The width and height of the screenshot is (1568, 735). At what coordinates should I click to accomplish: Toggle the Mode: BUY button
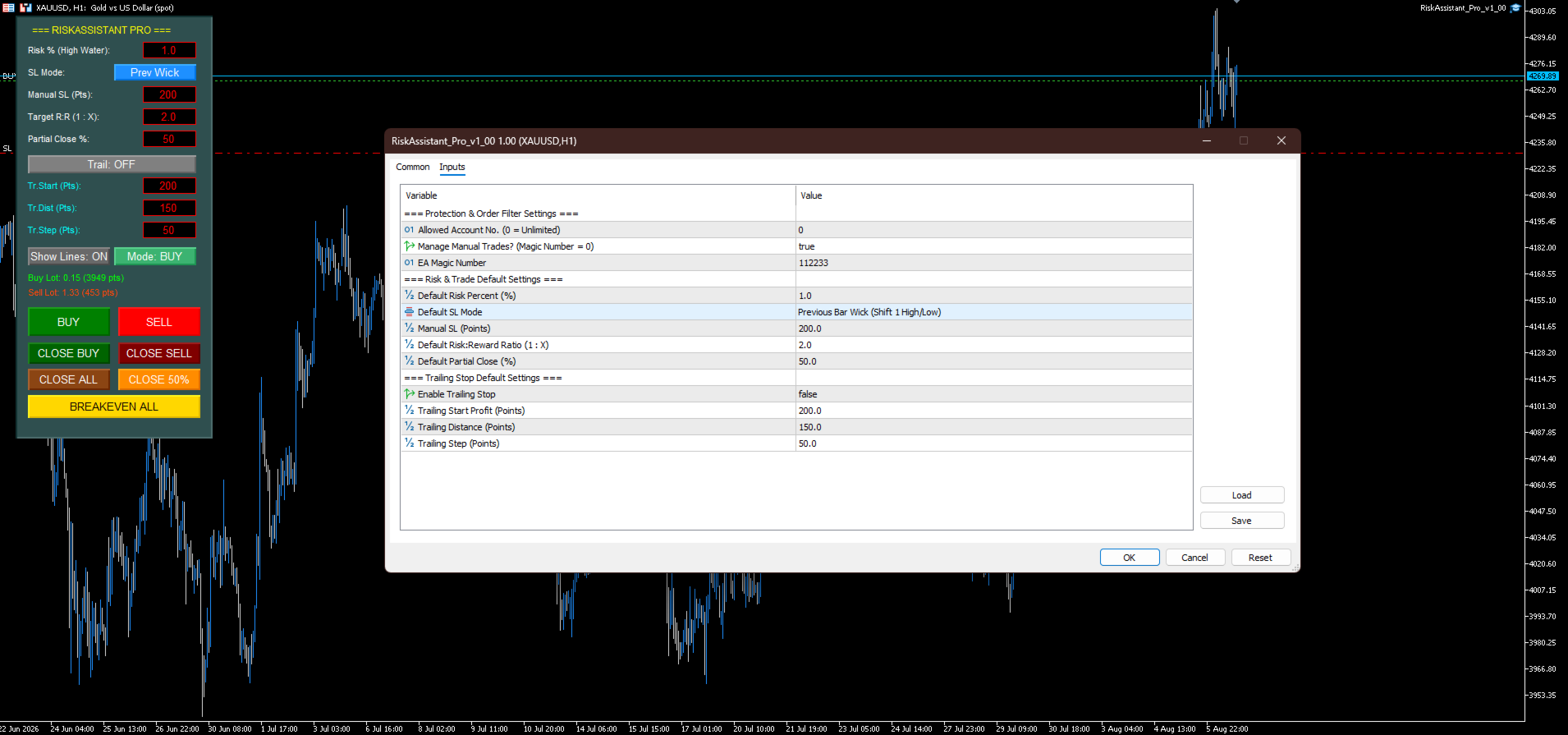tap(155, 256)
